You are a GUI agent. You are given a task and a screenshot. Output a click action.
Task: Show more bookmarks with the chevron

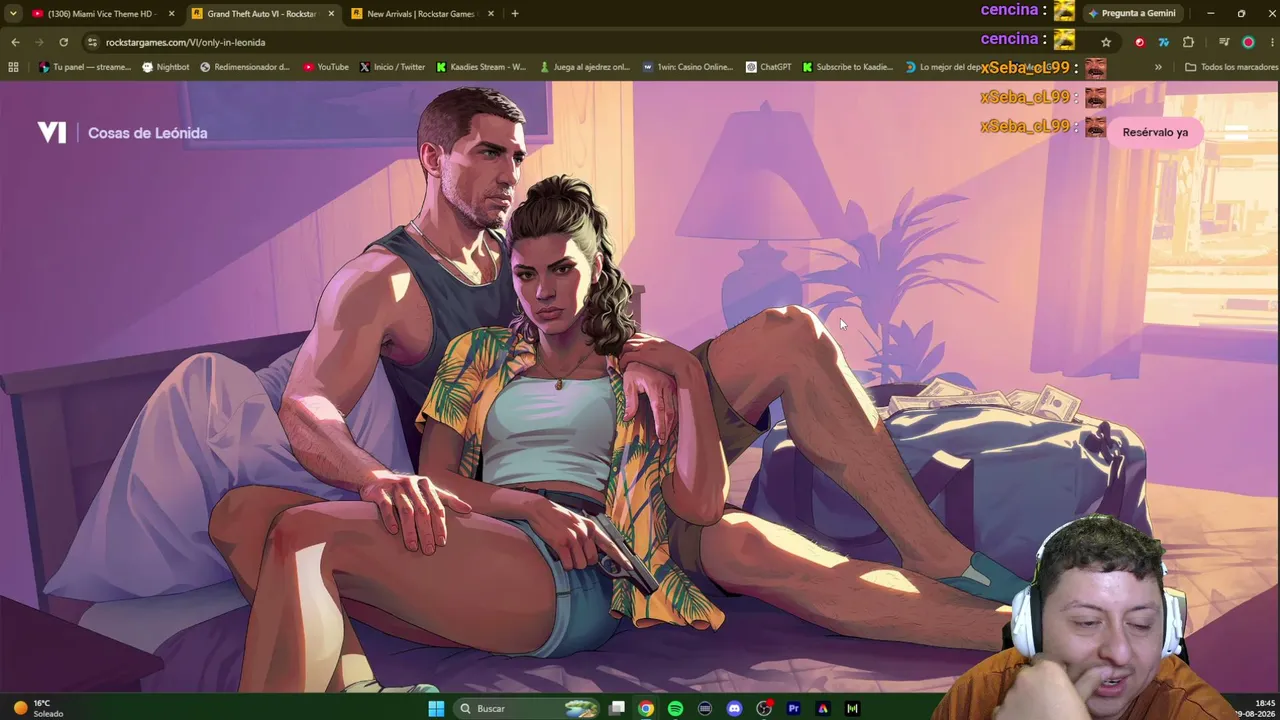(x=1158, y=67)
